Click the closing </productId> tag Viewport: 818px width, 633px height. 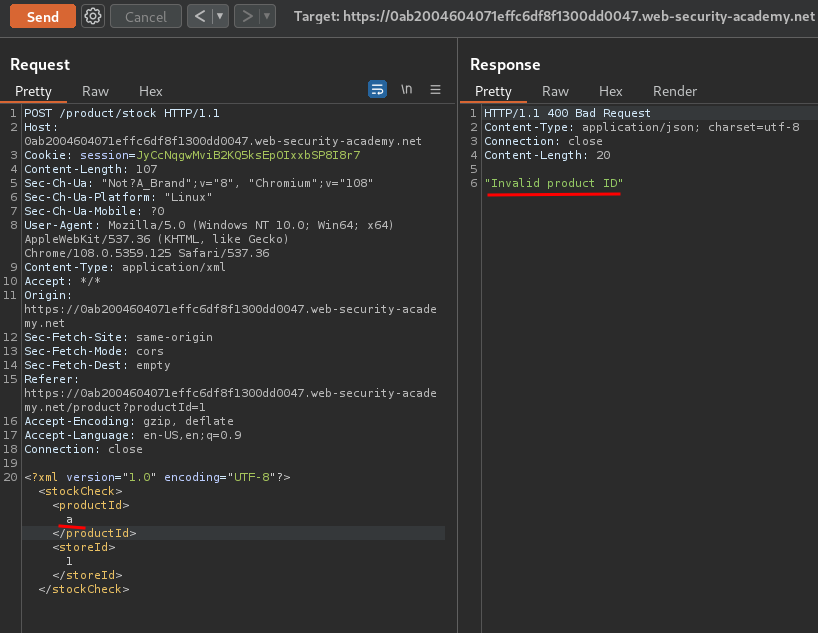click(x=94, y=533)
